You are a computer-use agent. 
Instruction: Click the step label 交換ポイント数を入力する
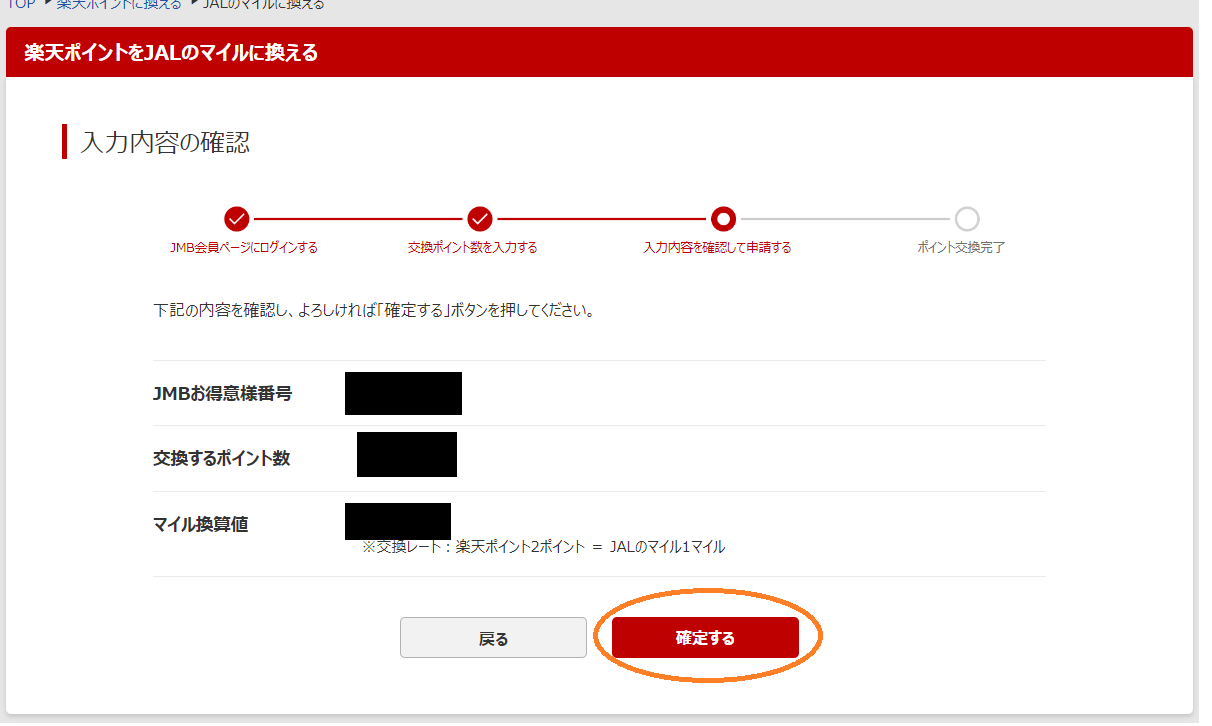coord(472,248)
